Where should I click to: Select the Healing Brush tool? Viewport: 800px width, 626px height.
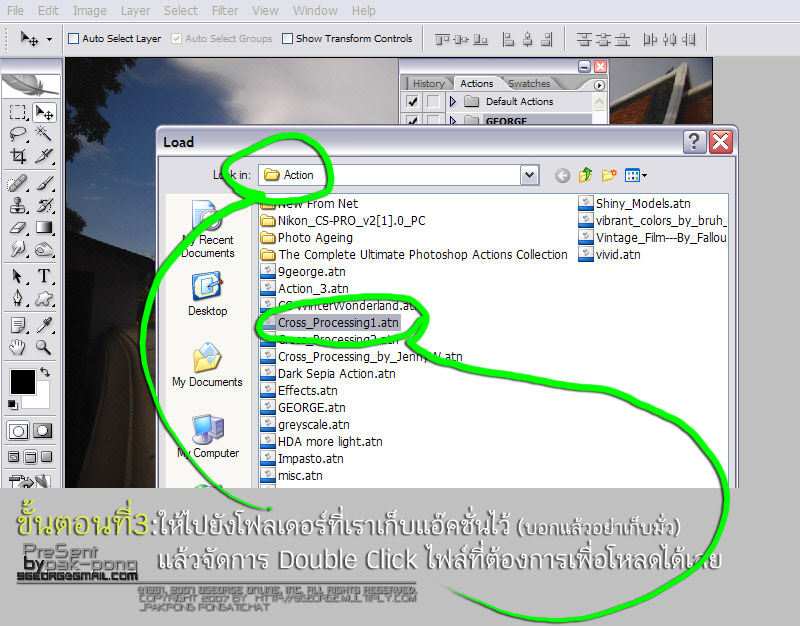(x=18, y=184)
